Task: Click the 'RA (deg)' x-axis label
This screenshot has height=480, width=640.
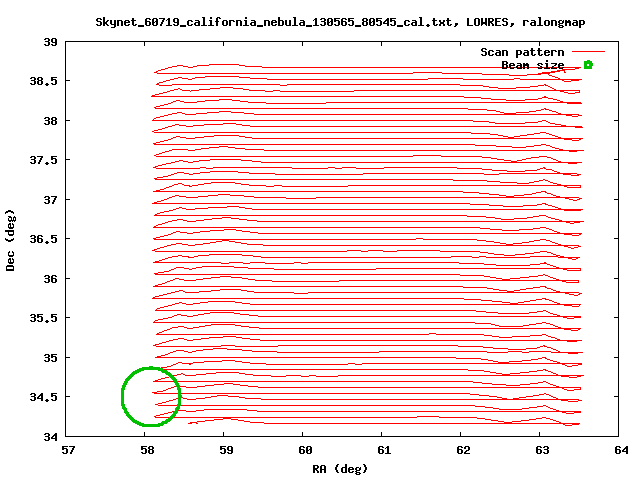Action: pos(340,469)
